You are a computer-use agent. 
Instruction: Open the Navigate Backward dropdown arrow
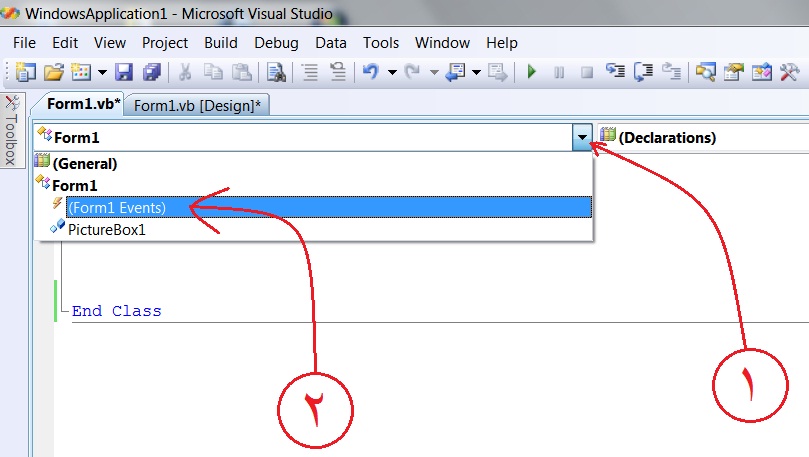477,72
